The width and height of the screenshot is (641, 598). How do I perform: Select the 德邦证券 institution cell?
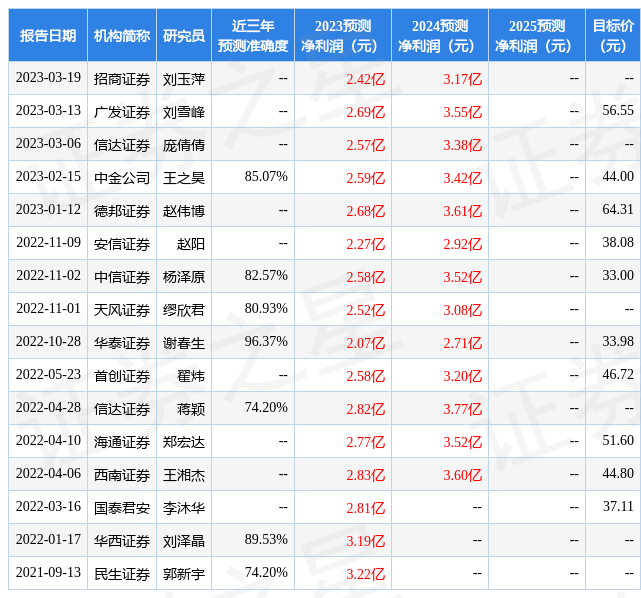(x=122, y=211)
